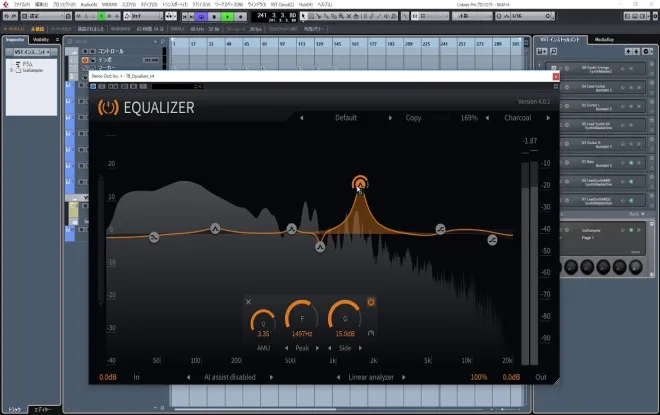Toggle the band enable power button in band popup
Viewport: 660px width, 415px height.
[371, 302]
